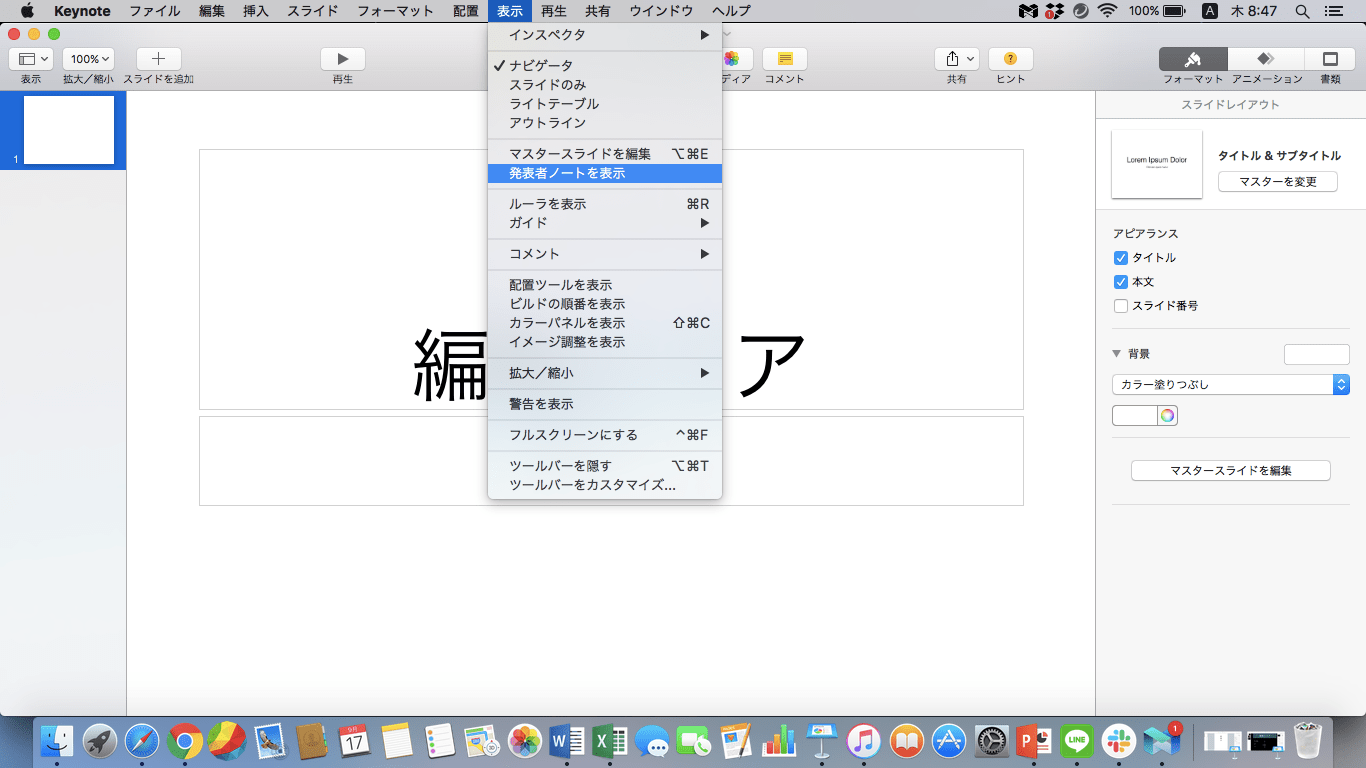Open the color wheel next to background fill
Image resolution: width=1366 pixels, height=768 pixels.
point(1166,415)
